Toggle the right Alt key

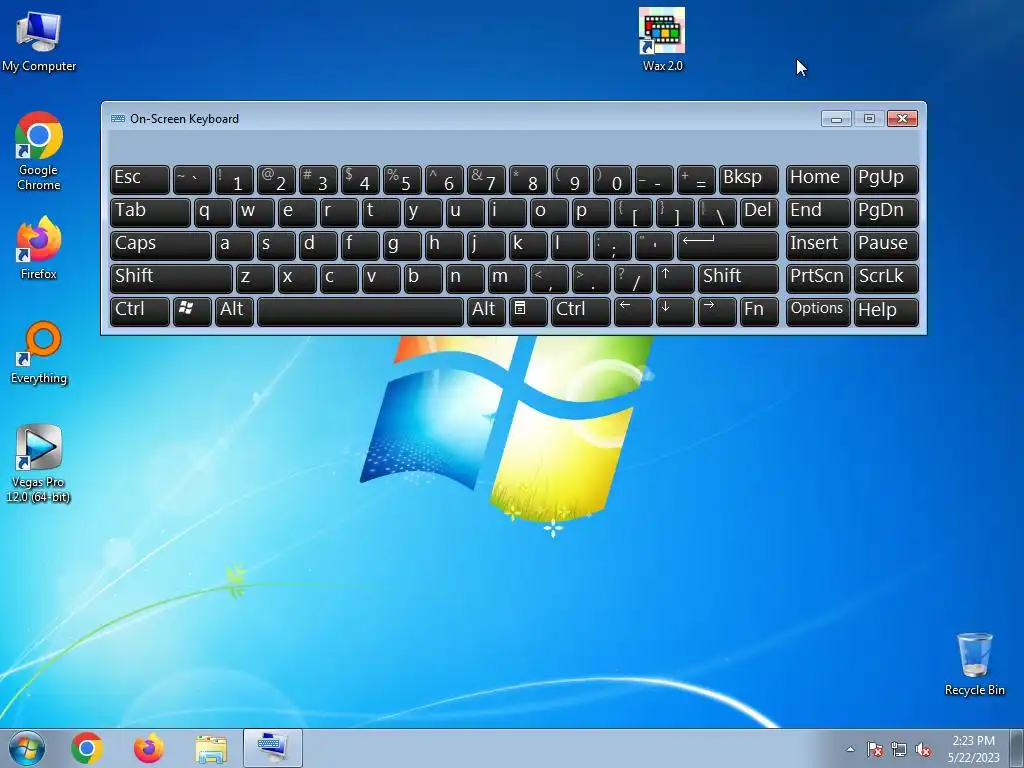point(486,312)
